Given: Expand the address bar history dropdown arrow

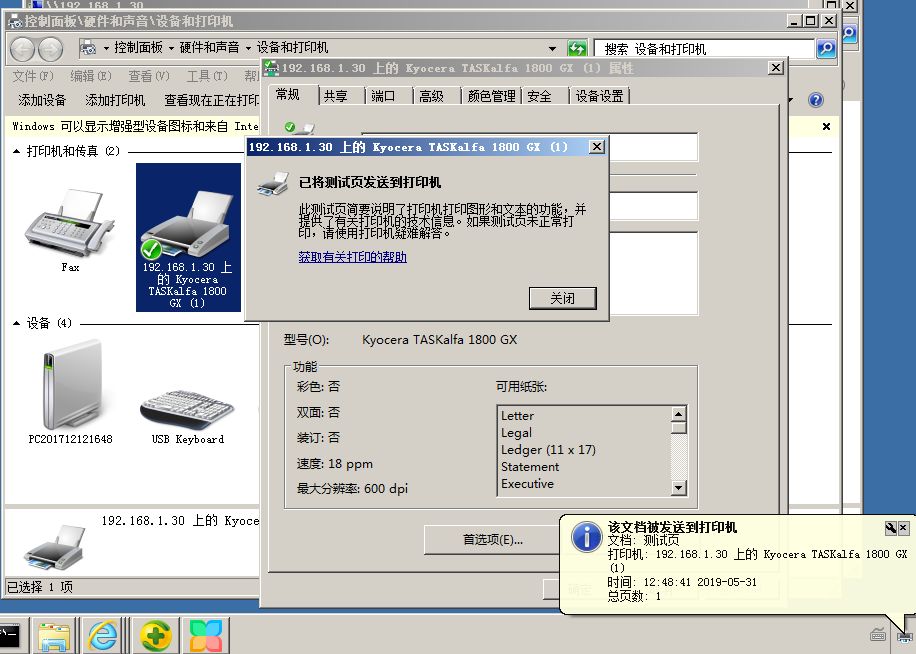Looking at the screenshot, I should tap(552, 48).
